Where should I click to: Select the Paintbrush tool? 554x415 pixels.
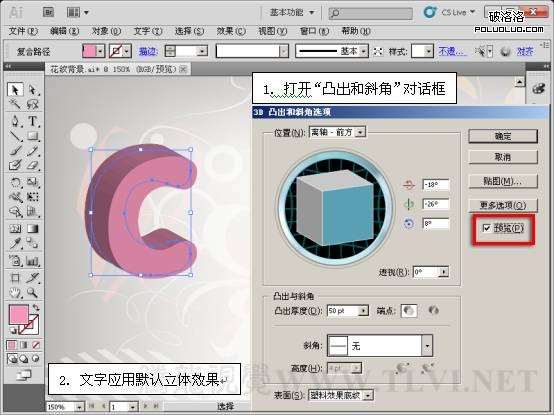(15, 151)
